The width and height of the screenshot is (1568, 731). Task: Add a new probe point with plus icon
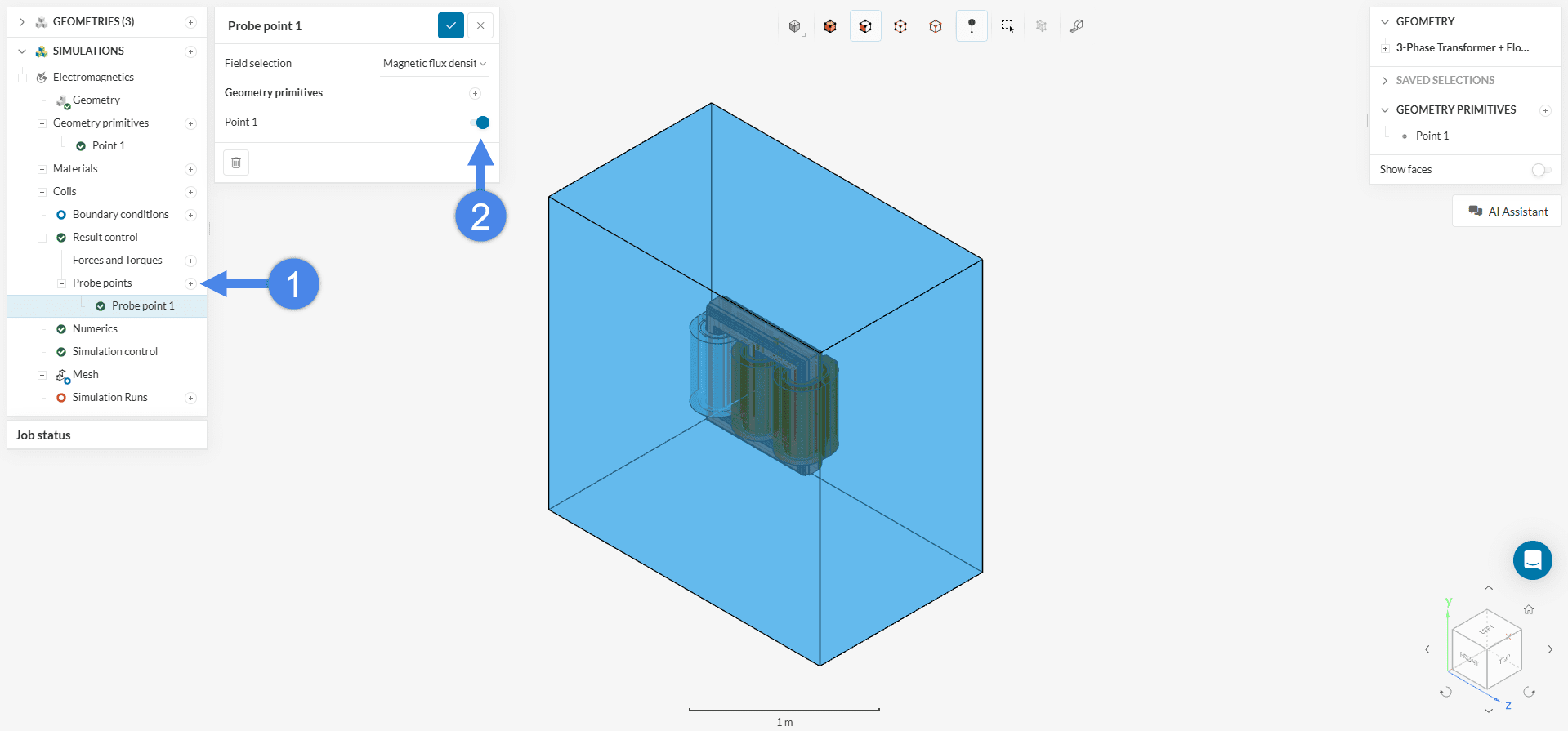pyautogui.click(x=190, y=283)
